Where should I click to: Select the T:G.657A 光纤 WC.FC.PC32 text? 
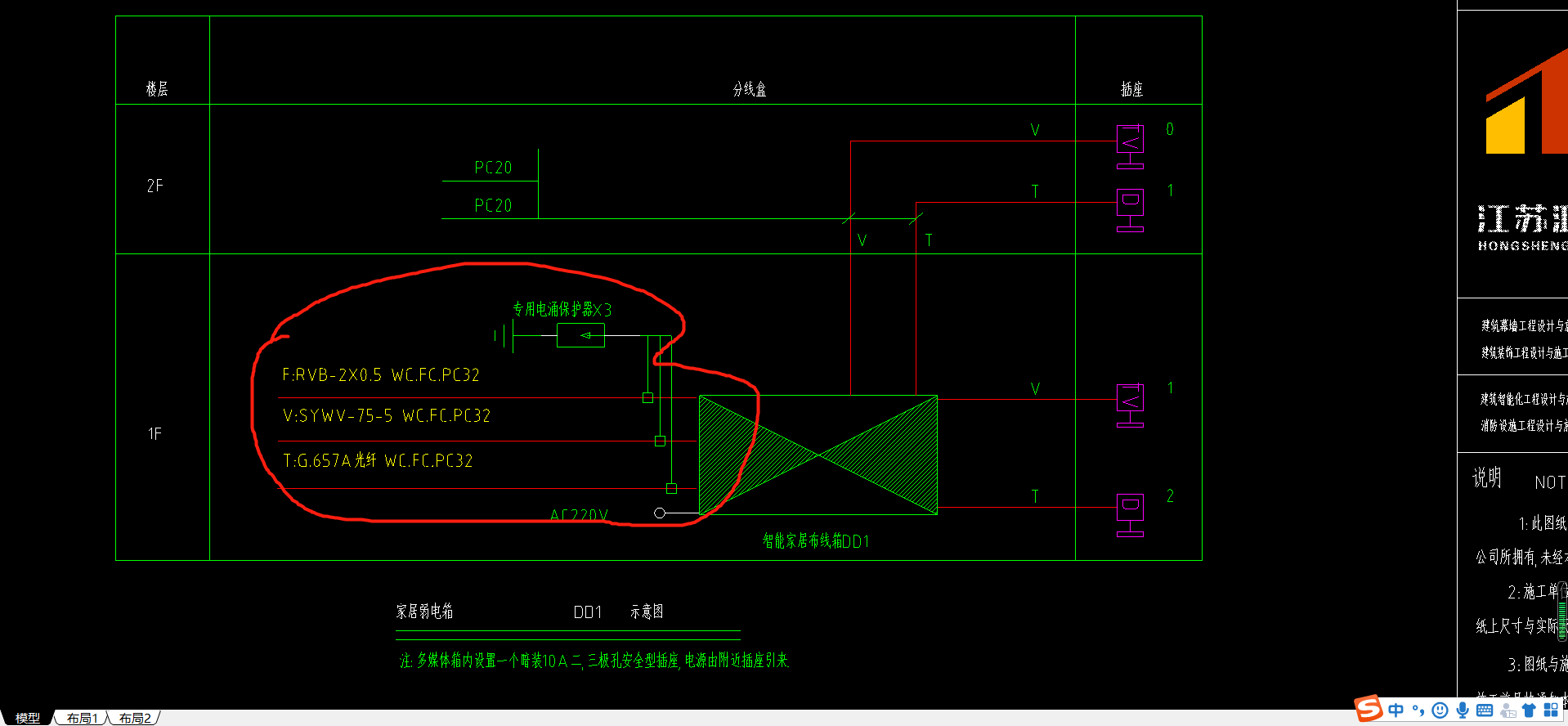tap(378, 461)
